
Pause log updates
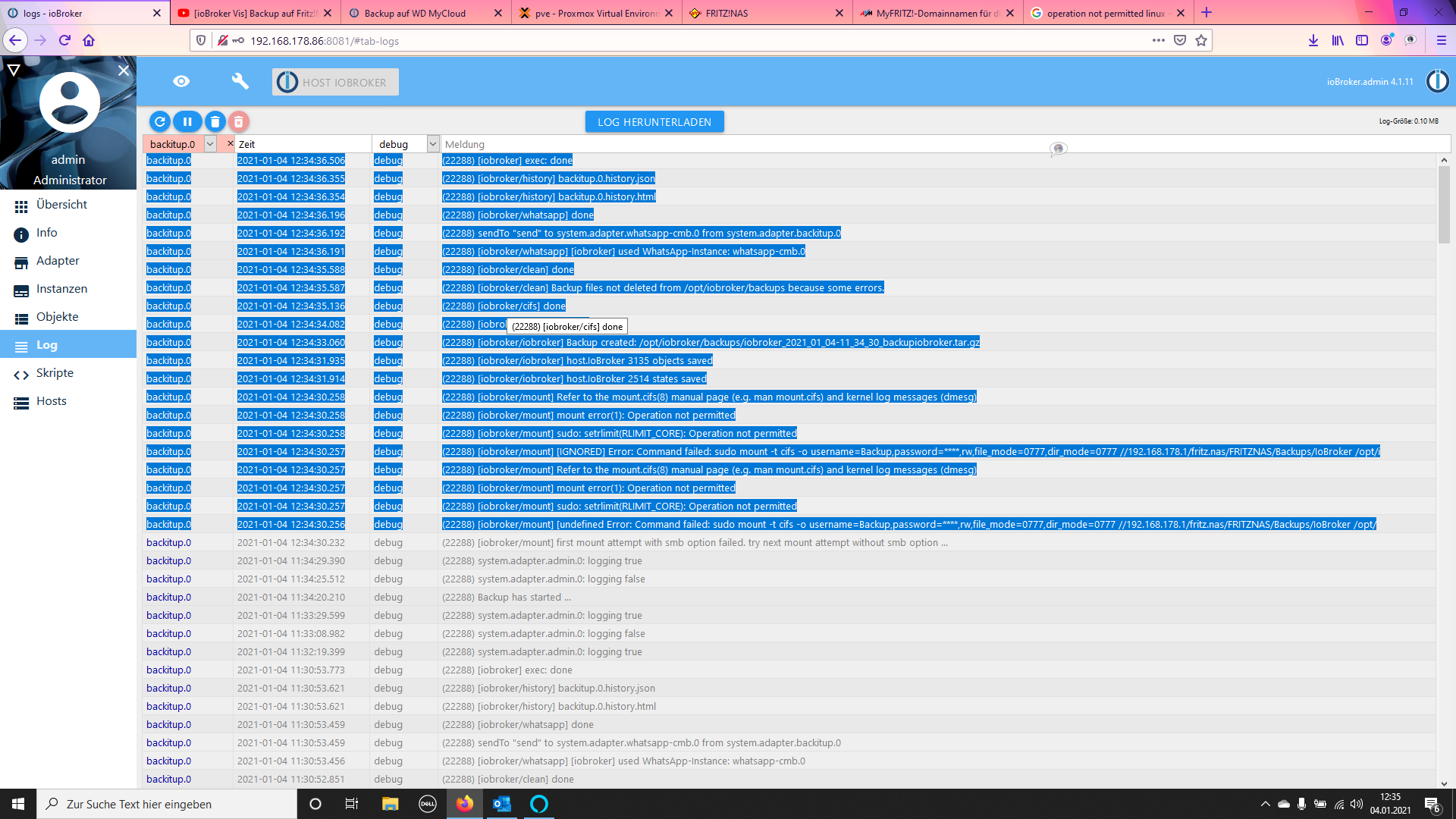(187, 121)
